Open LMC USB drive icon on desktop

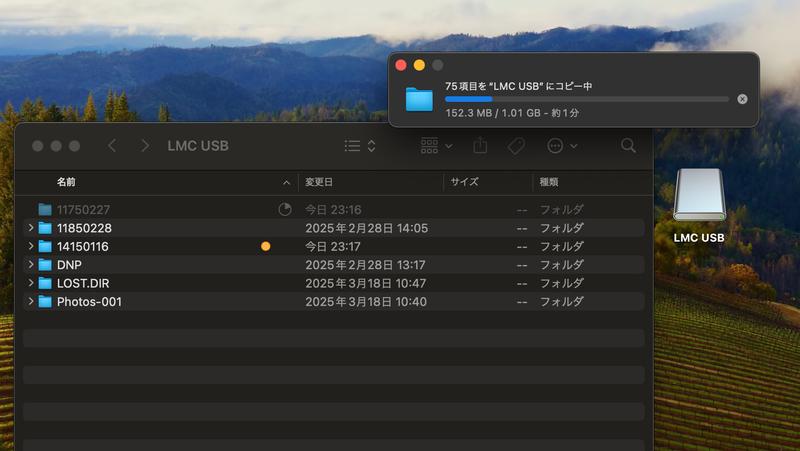coord(699,195)
